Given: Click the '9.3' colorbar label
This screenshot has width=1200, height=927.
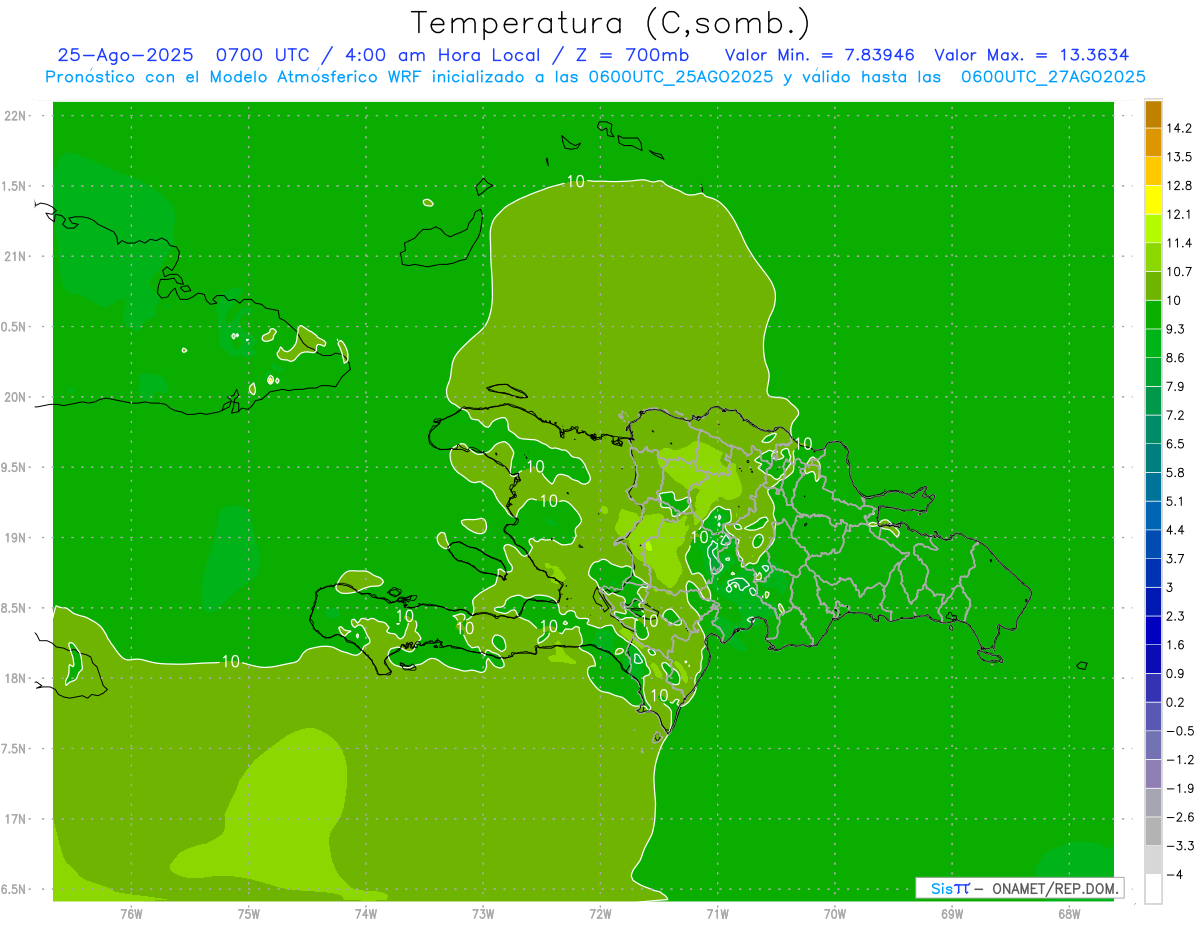Looking at the screenshot, I should click(x=1175, y=329).
